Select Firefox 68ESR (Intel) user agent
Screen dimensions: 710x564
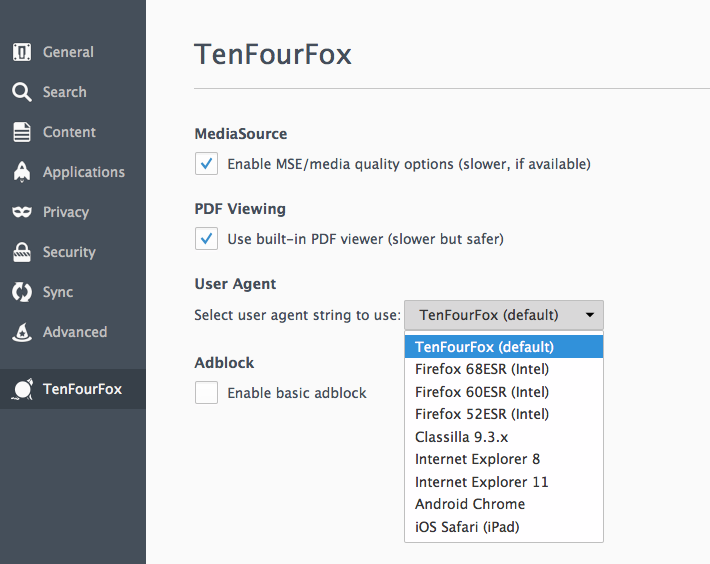504,369
